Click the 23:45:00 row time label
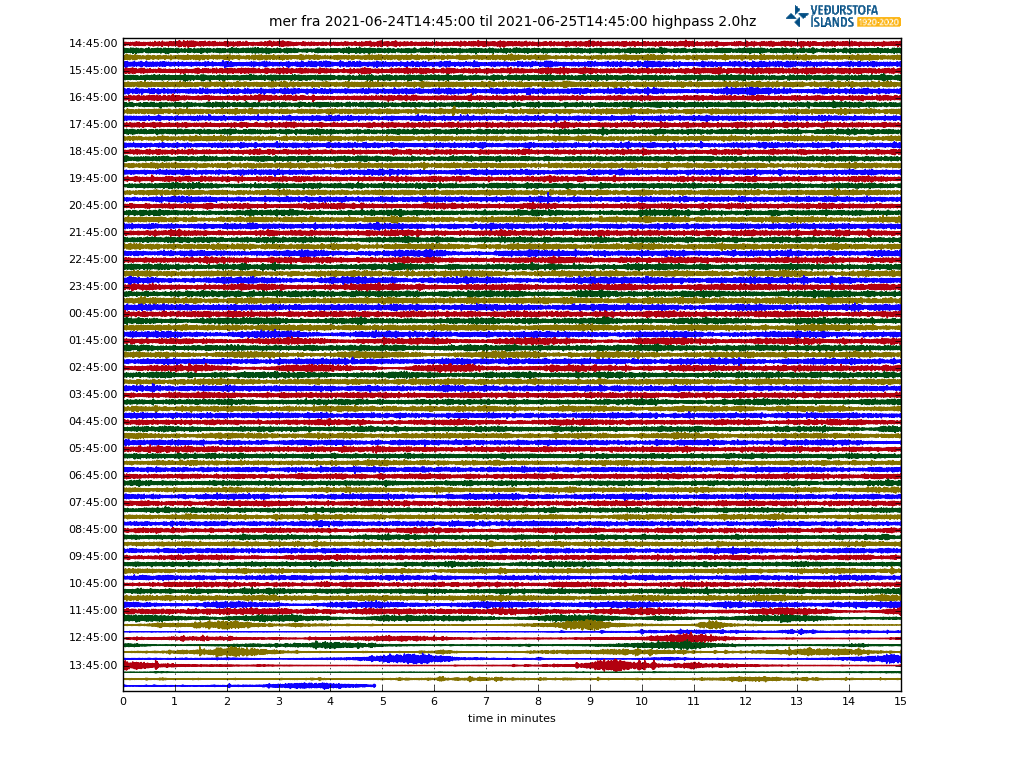The image size is (1024, 768). coord(93,287)
